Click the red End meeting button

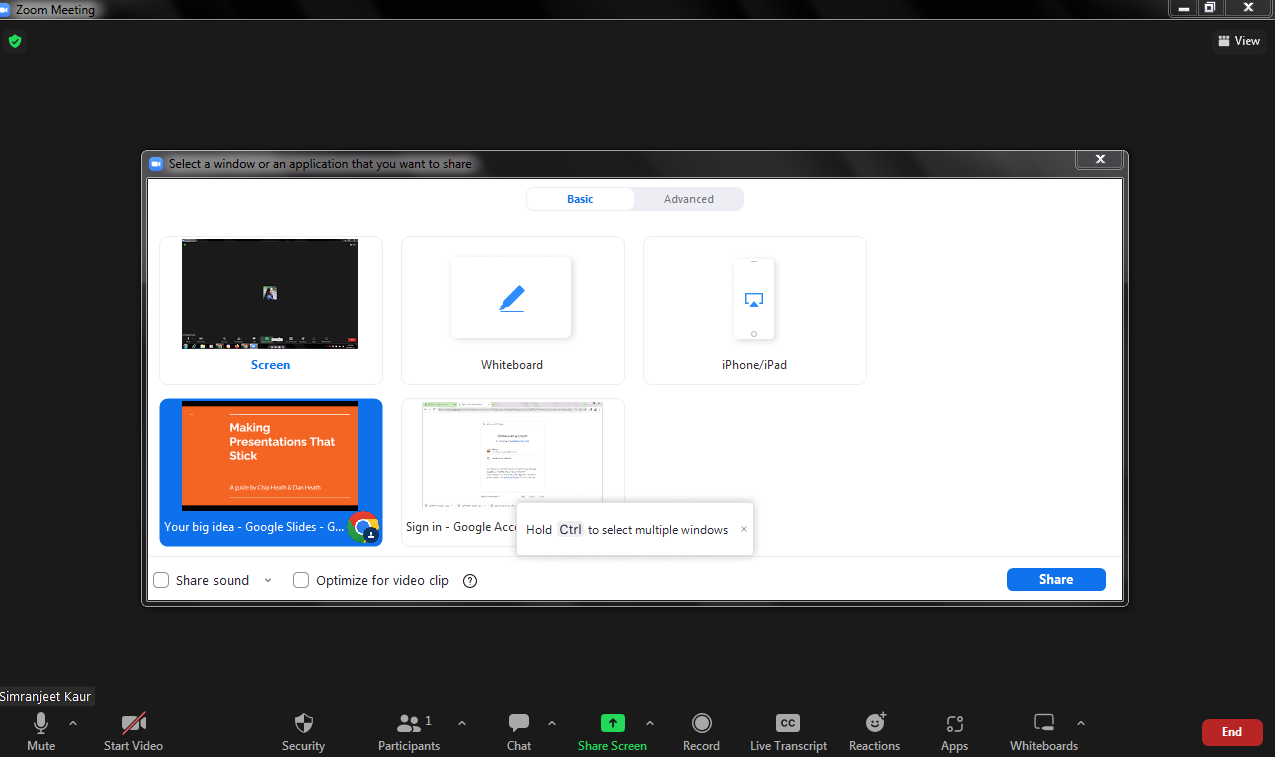(x=1231, y=732)
